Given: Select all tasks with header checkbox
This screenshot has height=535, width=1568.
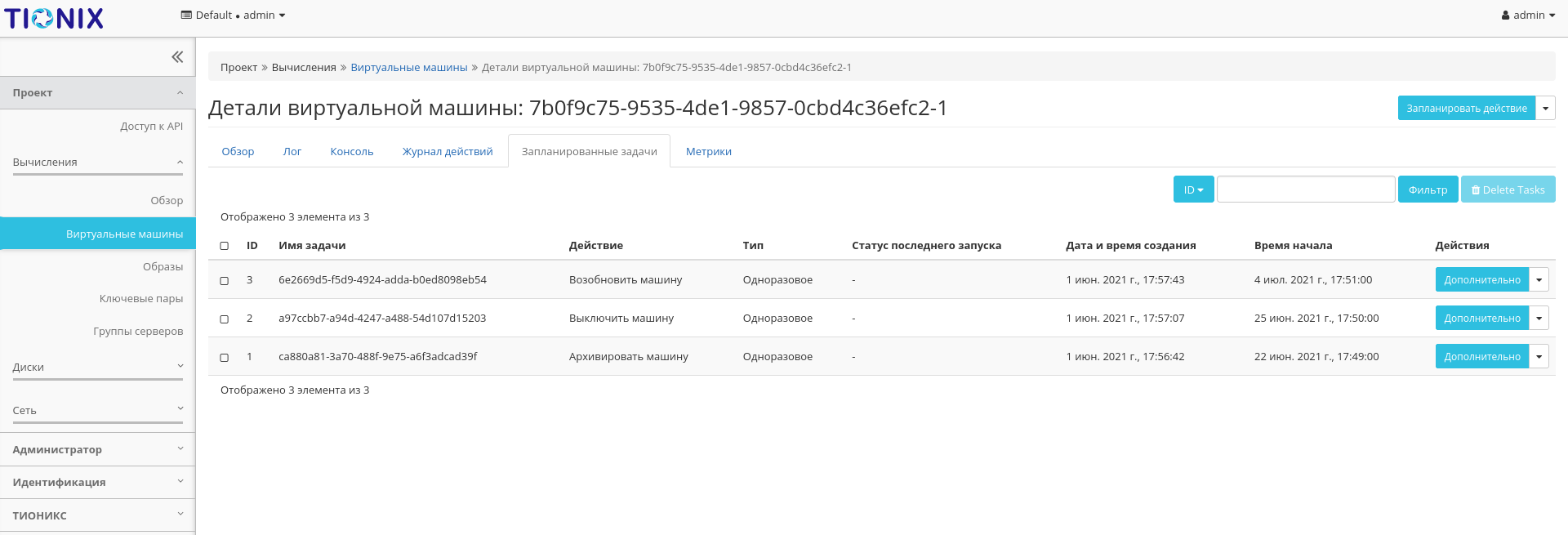Looking at the screenshot, I should point(225,246).
